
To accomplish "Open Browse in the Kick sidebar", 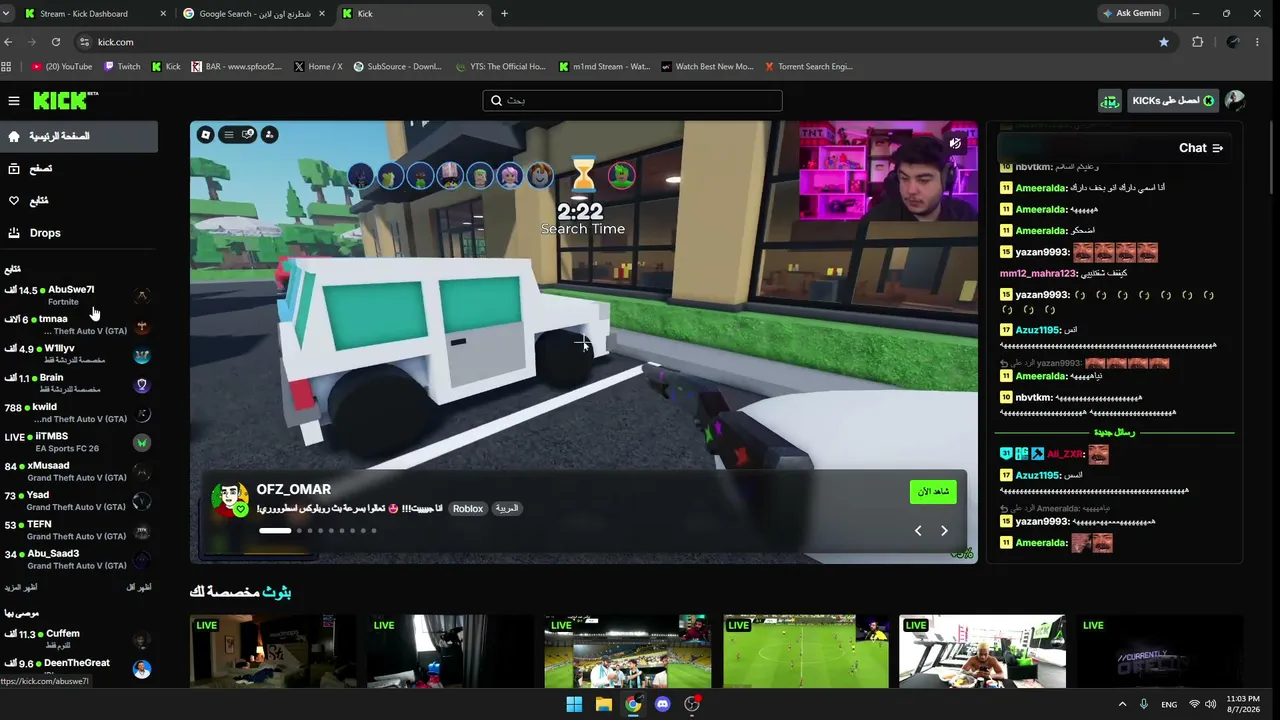I will coord(79,168).
